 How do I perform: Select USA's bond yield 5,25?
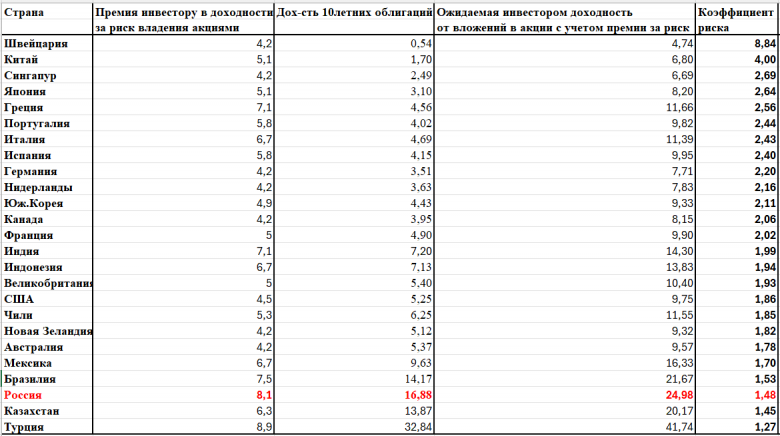[x=421, y=299]
